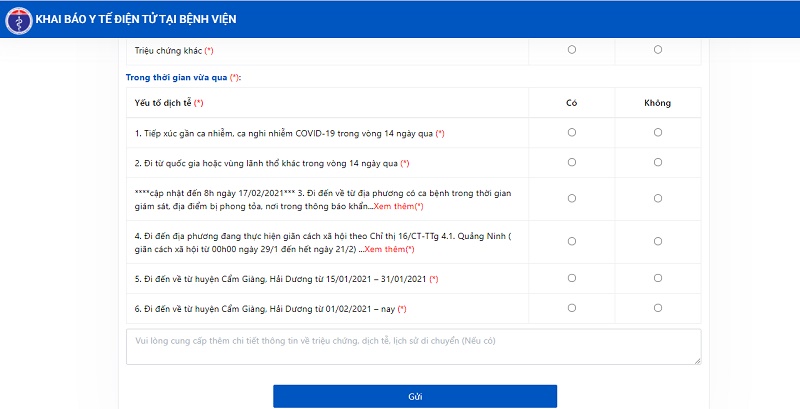Choose 'Không' for Cẩm Giàng 15/01/2021–31/01/2021
The width and height of the screenshot is (800, 409).
pos(657,277)
